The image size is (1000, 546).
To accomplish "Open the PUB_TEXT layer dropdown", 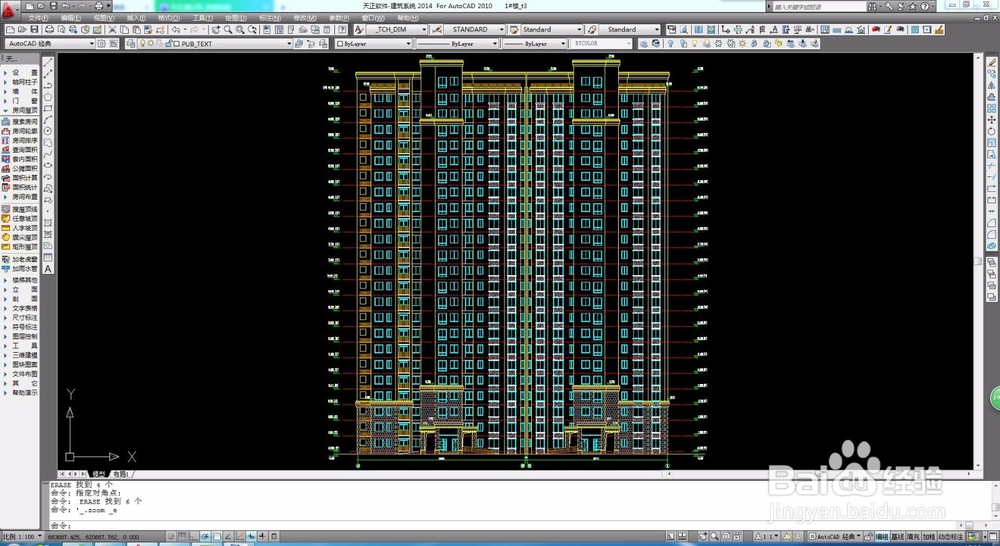I will 215,43.
